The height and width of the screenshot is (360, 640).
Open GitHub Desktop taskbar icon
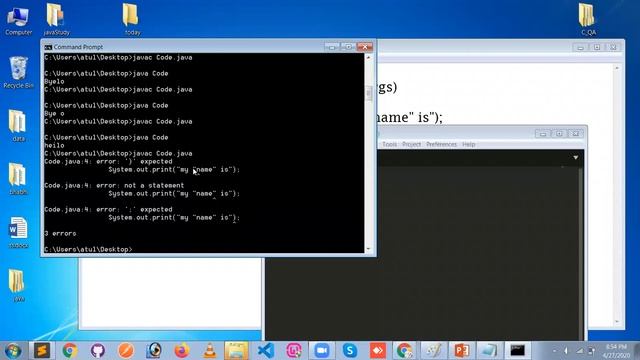click(x=98, y=351)
